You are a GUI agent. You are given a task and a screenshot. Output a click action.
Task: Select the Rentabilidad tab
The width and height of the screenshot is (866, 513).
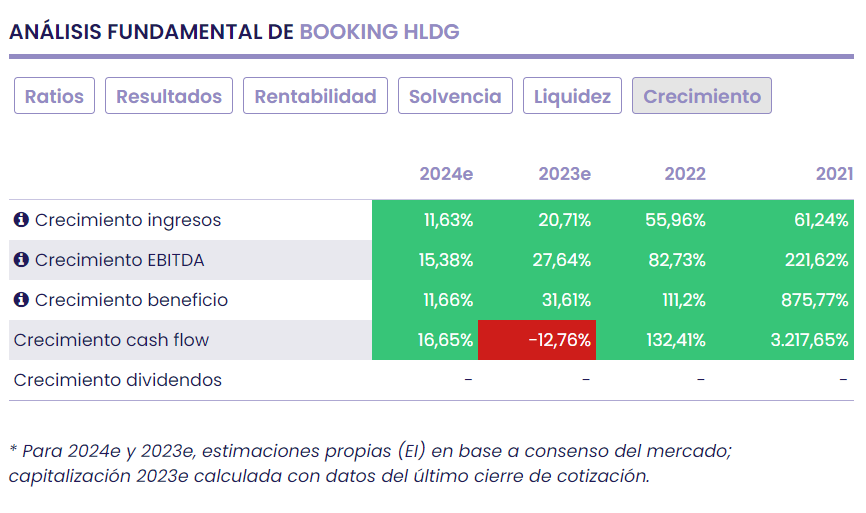click(315, 96)
